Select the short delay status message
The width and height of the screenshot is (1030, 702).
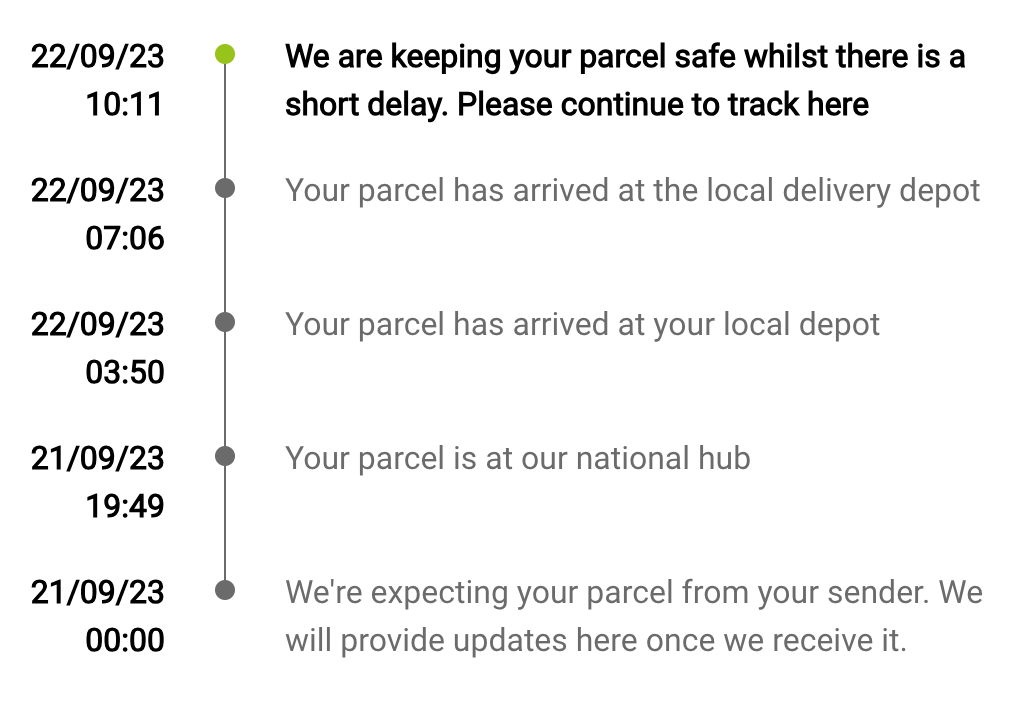coord(624,80)
